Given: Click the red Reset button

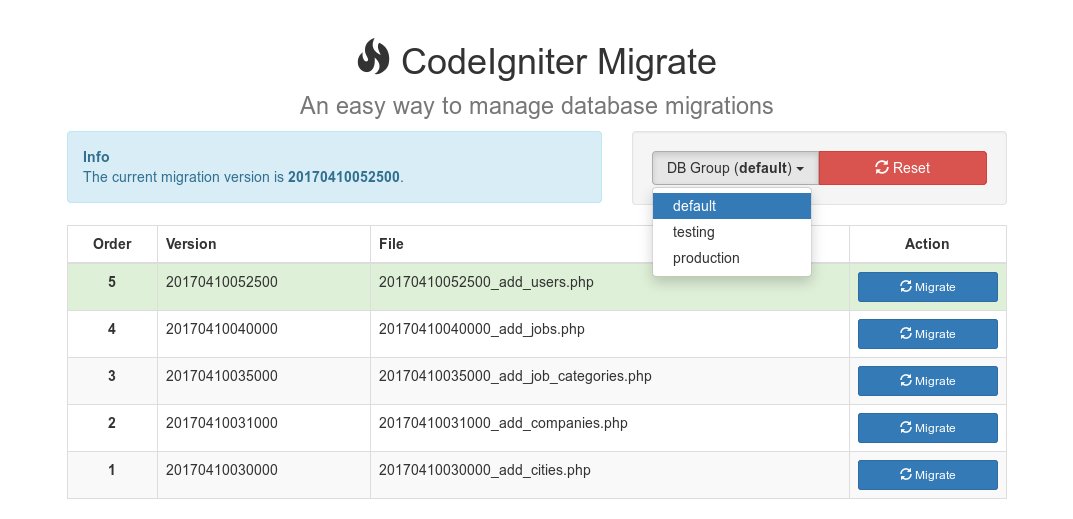Looking at the screenshot, I should (903, 168).
